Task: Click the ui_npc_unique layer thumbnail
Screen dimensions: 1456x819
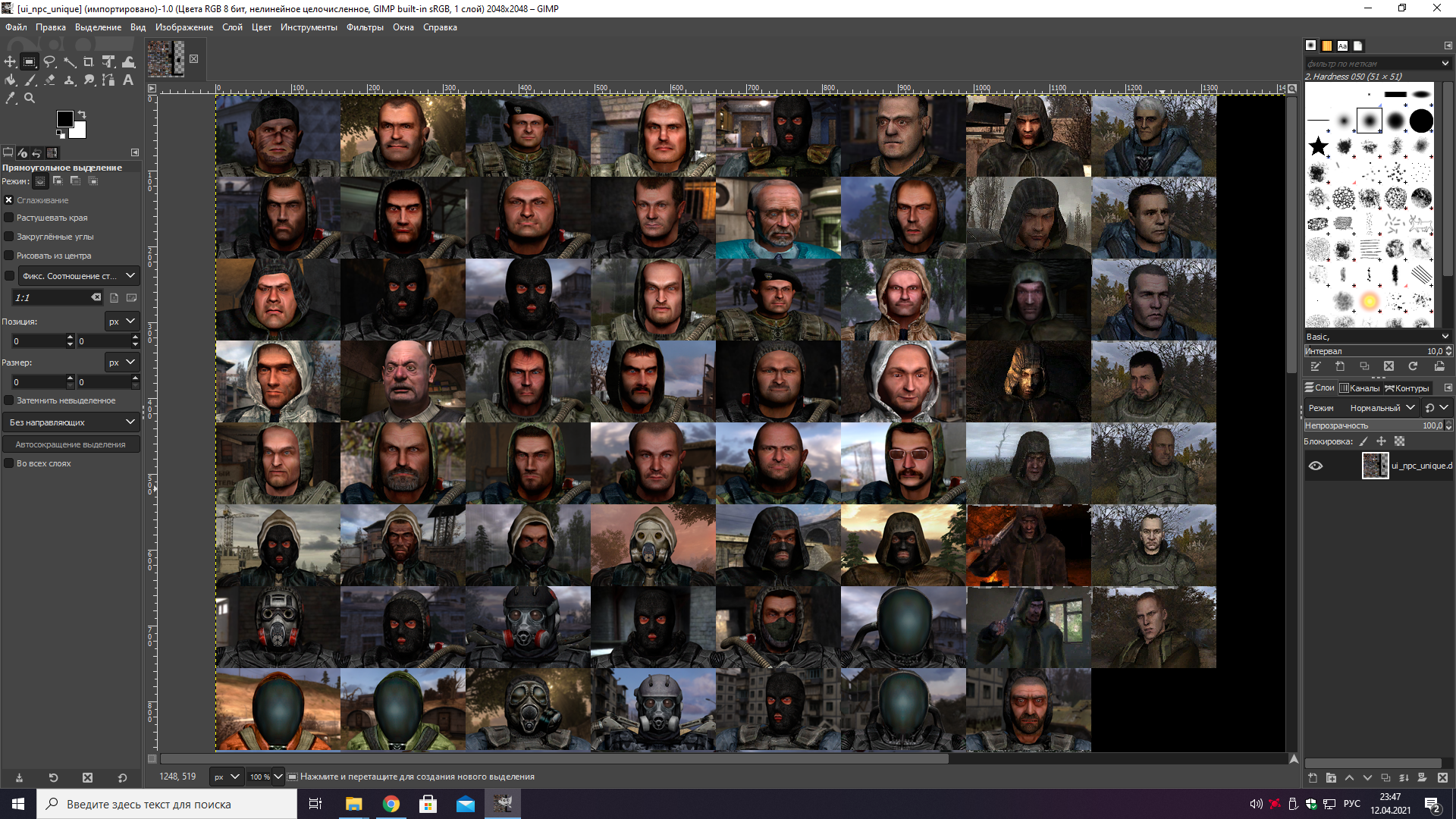Action: click(1375, 466)
